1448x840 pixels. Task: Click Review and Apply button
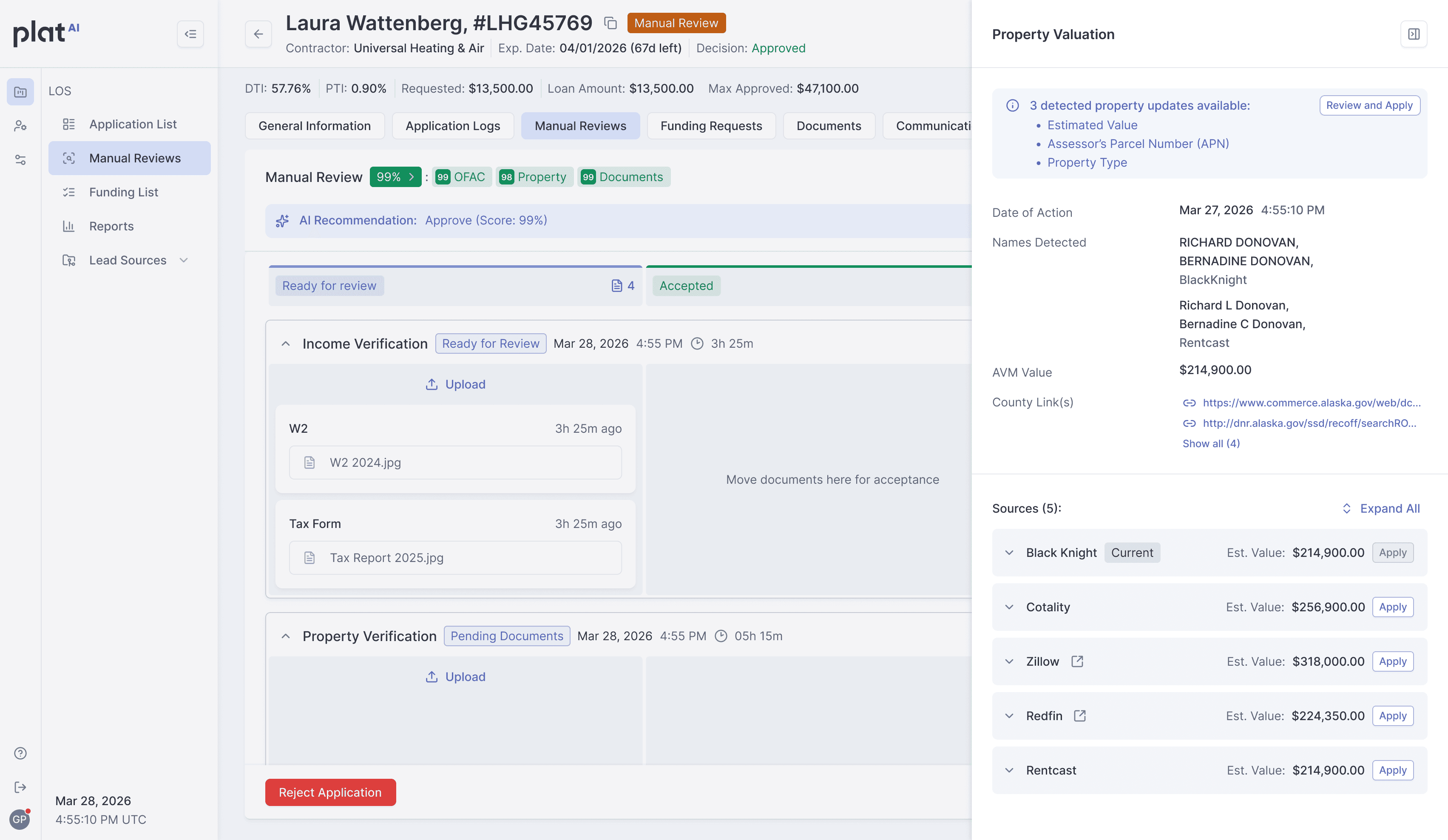coord(1369,105)
